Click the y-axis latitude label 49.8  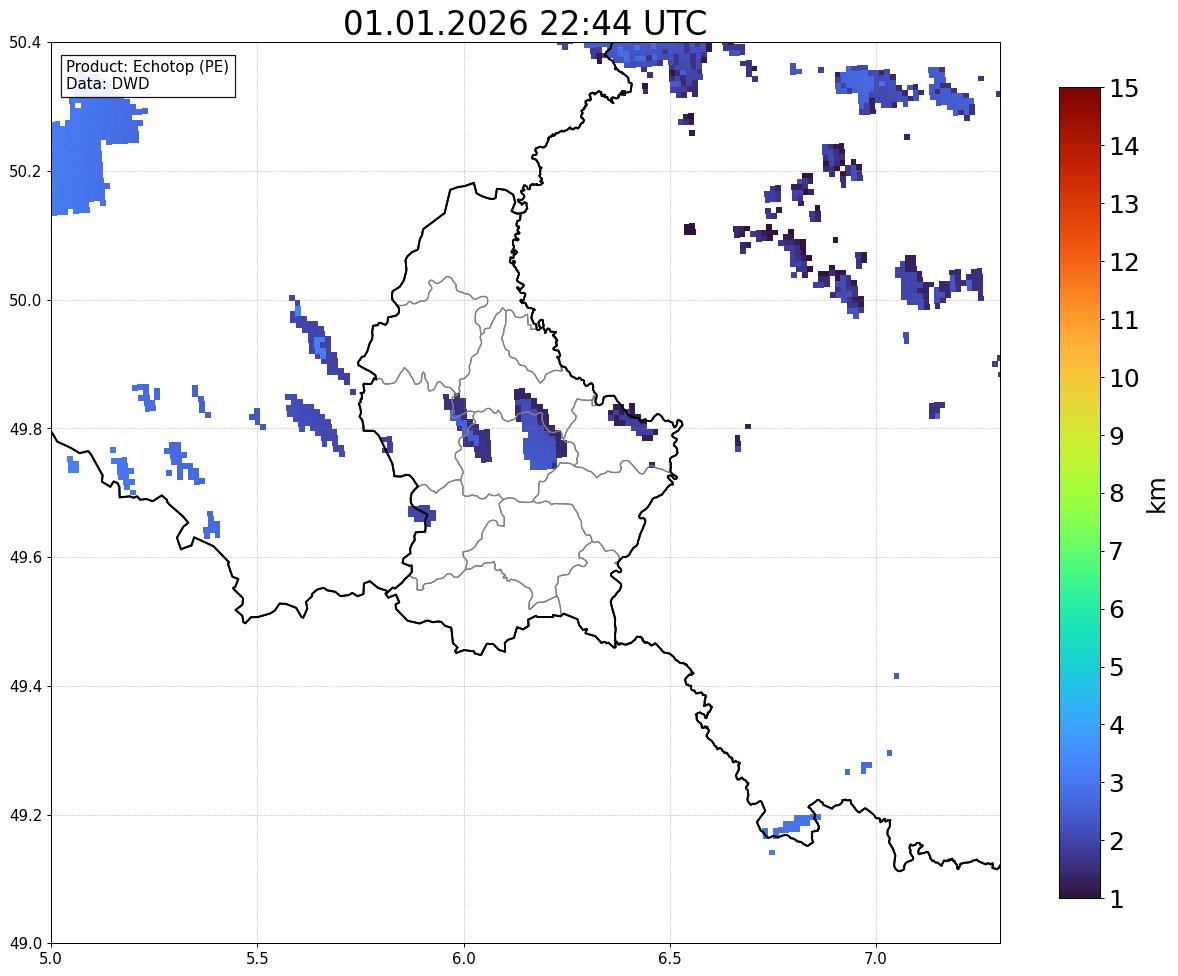coord(24,429)
